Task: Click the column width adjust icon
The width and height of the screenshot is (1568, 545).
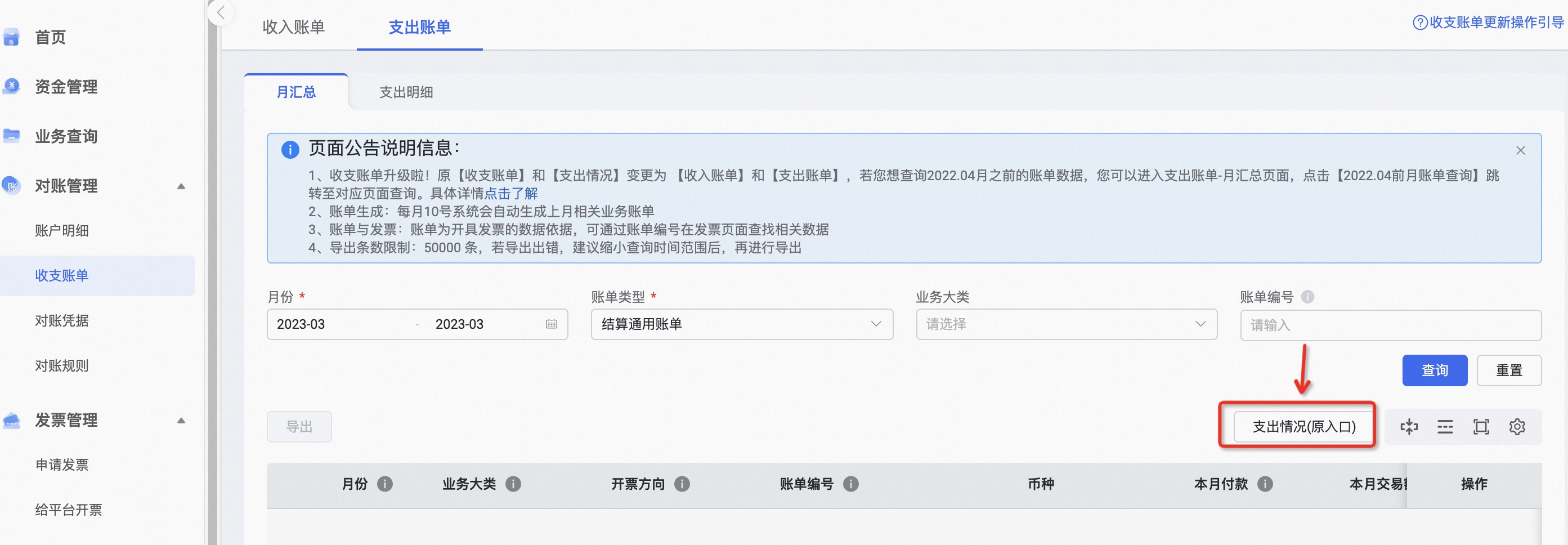Action: click(1409, 427)
